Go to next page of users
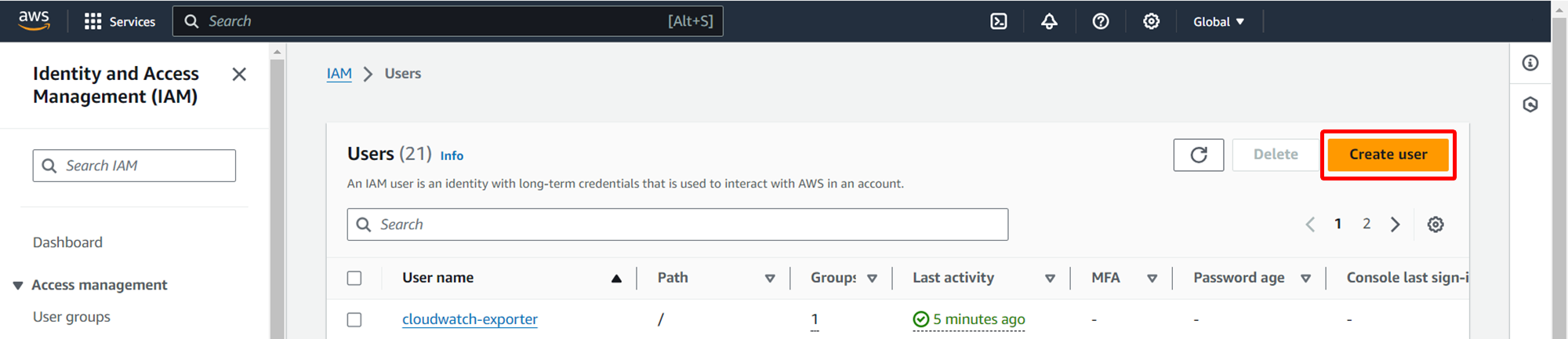This screenshot has width=1568, height=339. click(x=1395, y=224)
